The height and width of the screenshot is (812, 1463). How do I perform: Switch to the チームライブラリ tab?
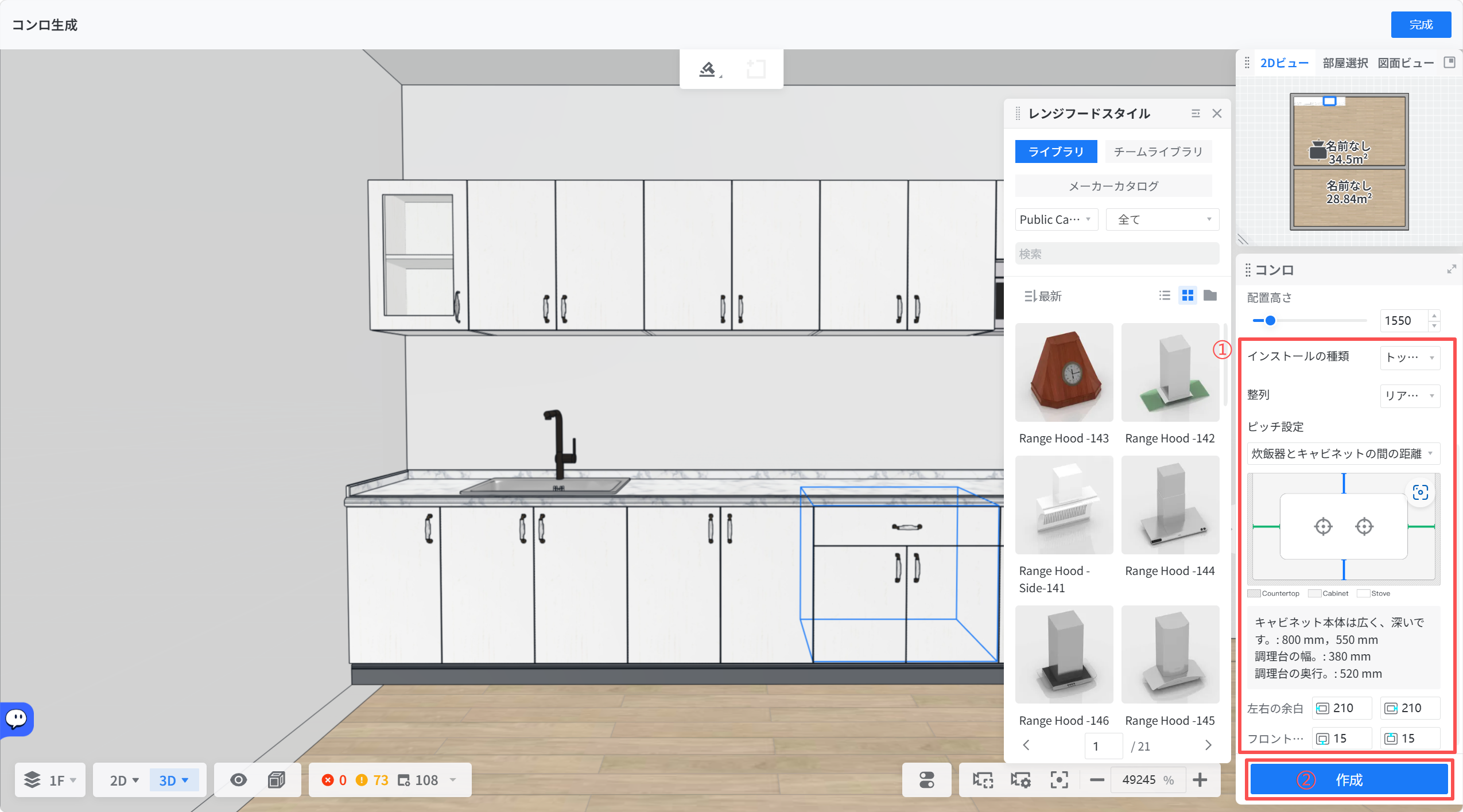[x=1158, y=151]
